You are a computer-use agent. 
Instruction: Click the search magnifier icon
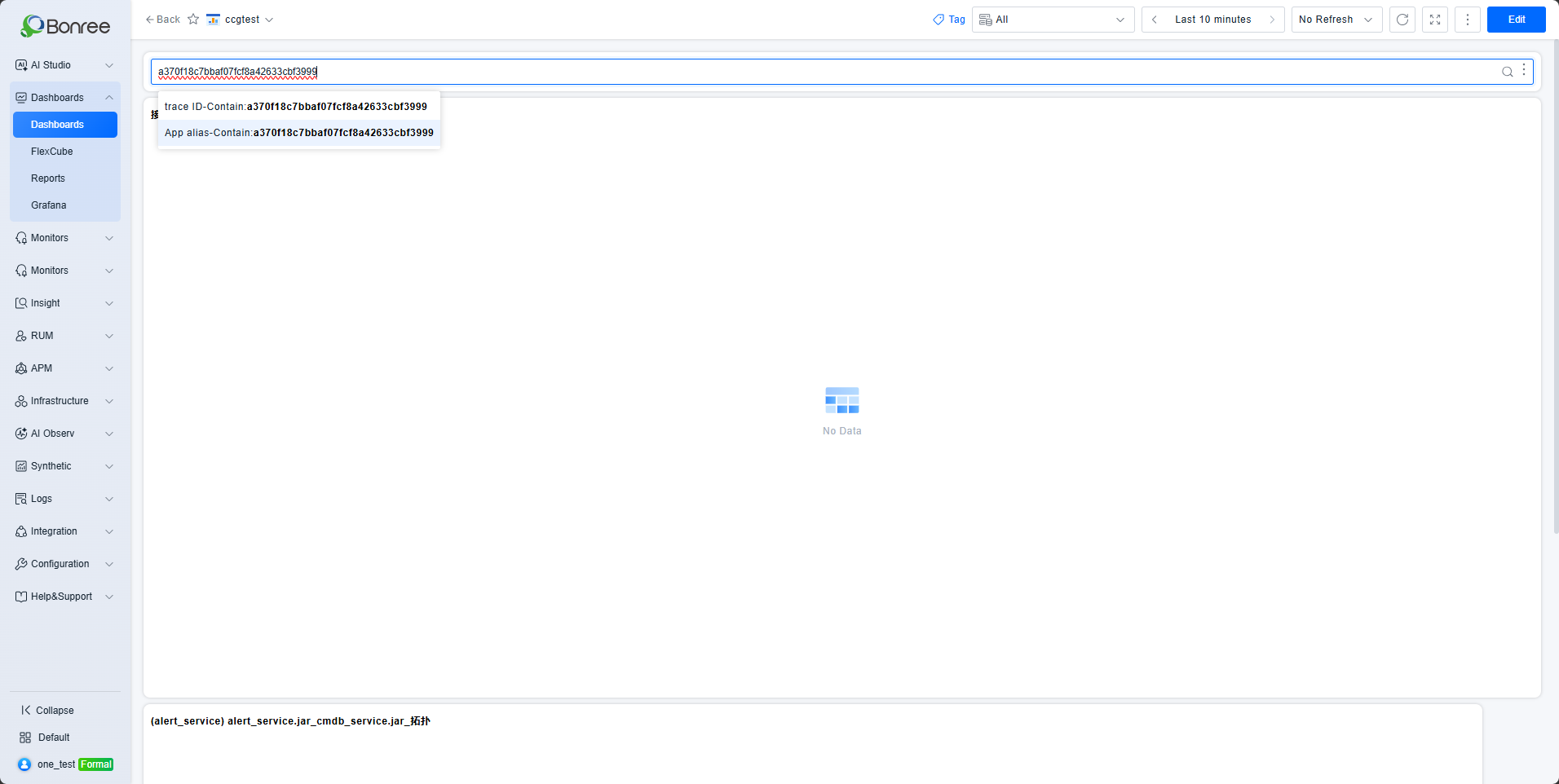[x=1508, y=72]
